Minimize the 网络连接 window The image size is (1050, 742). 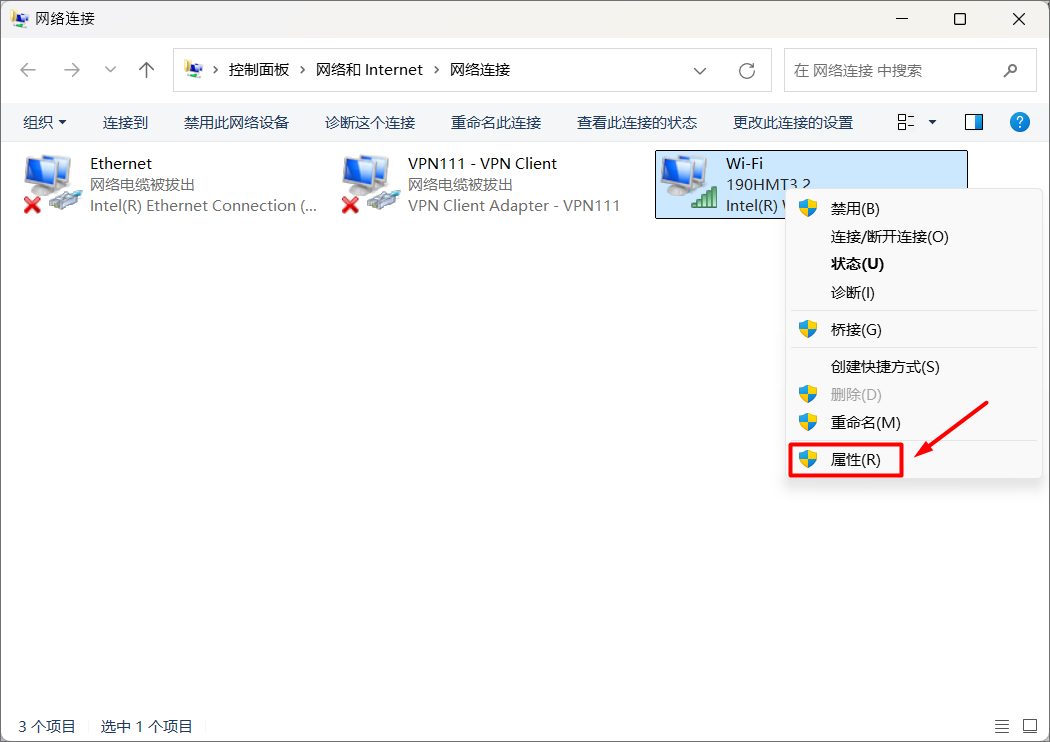901,19
